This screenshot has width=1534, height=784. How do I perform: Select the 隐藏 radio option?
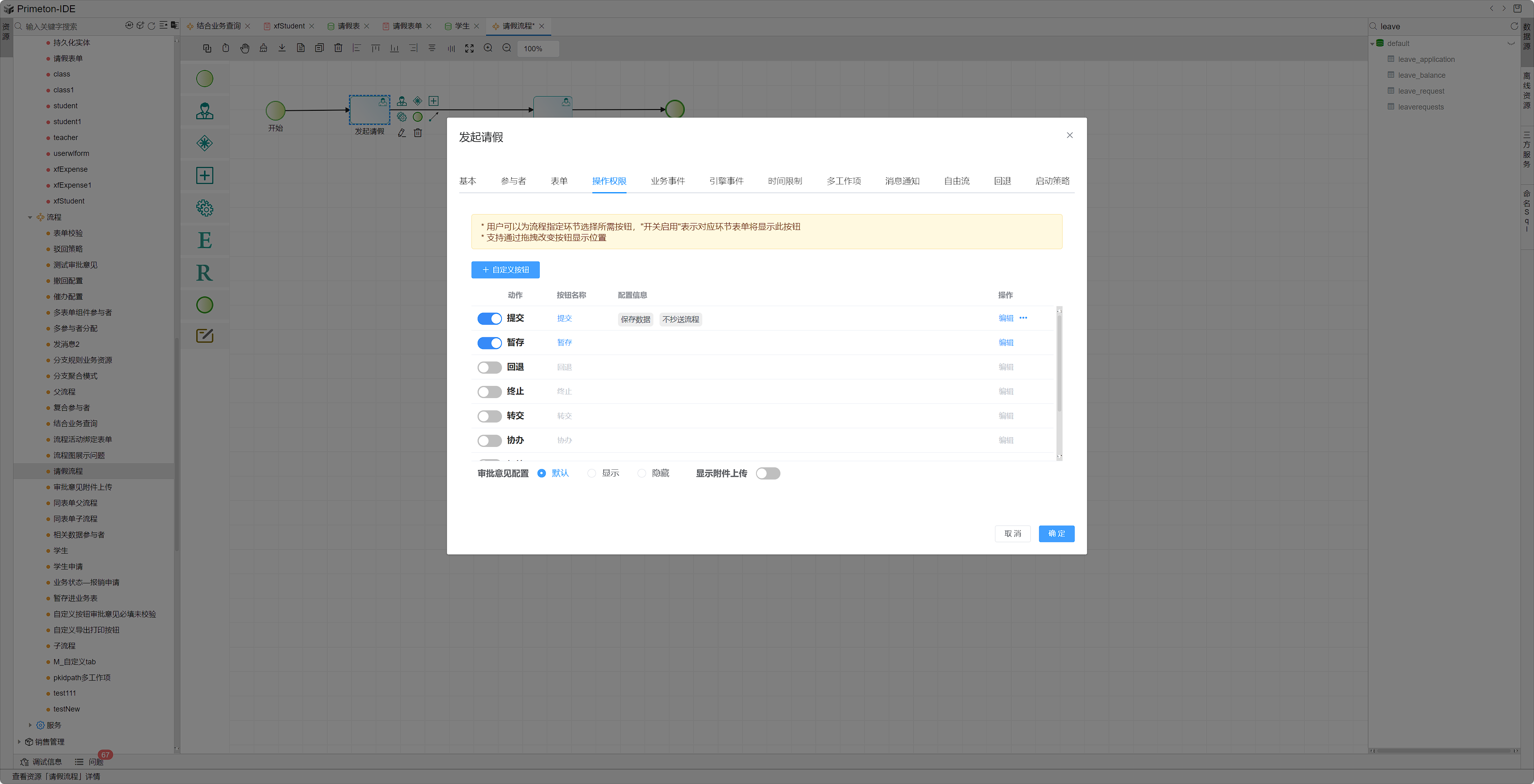point(641,473)
